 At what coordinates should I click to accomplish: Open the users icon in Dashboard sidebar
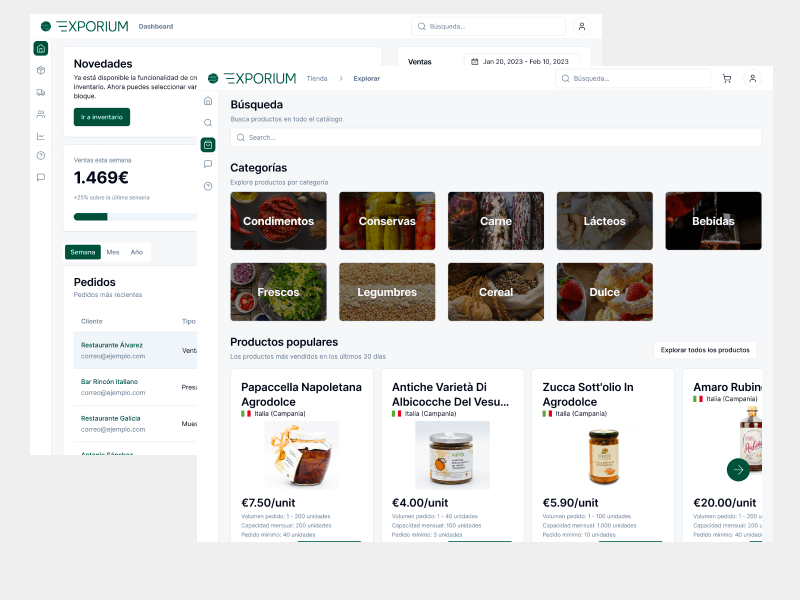point(41,114)
